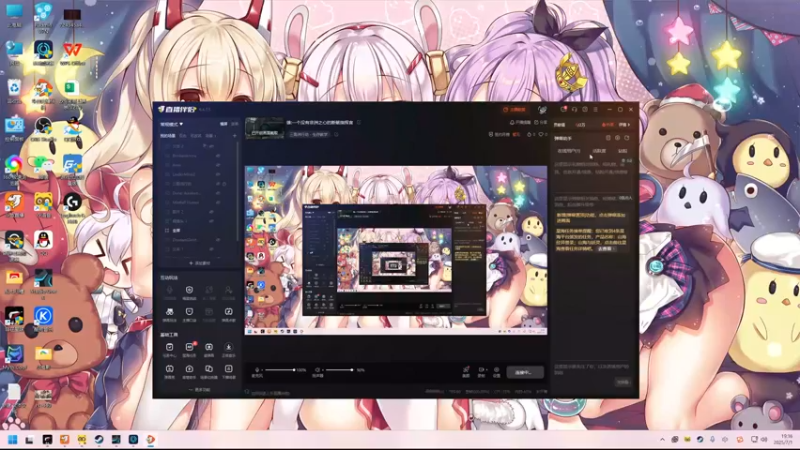Select the 在线用户 tab

click(x=568, y=151)
